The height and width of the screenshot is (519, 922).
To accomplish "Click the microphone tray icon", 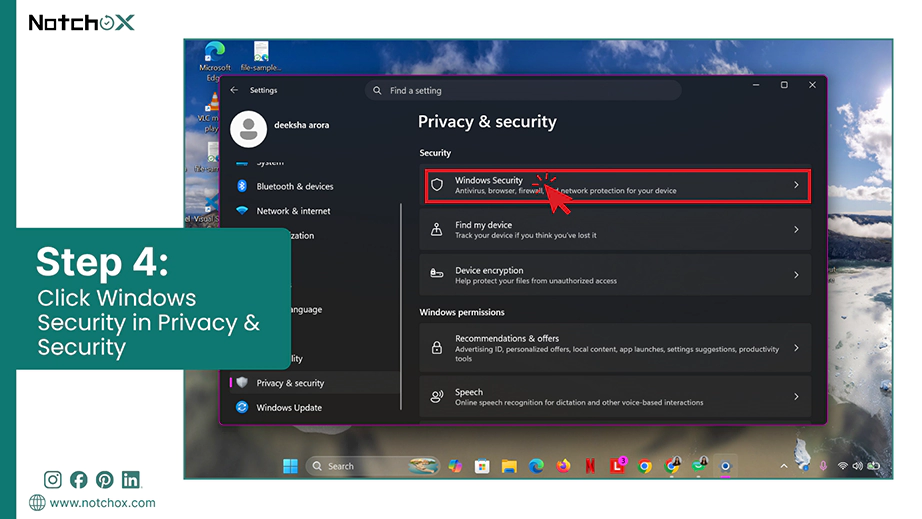I will (x=823, y=466).
